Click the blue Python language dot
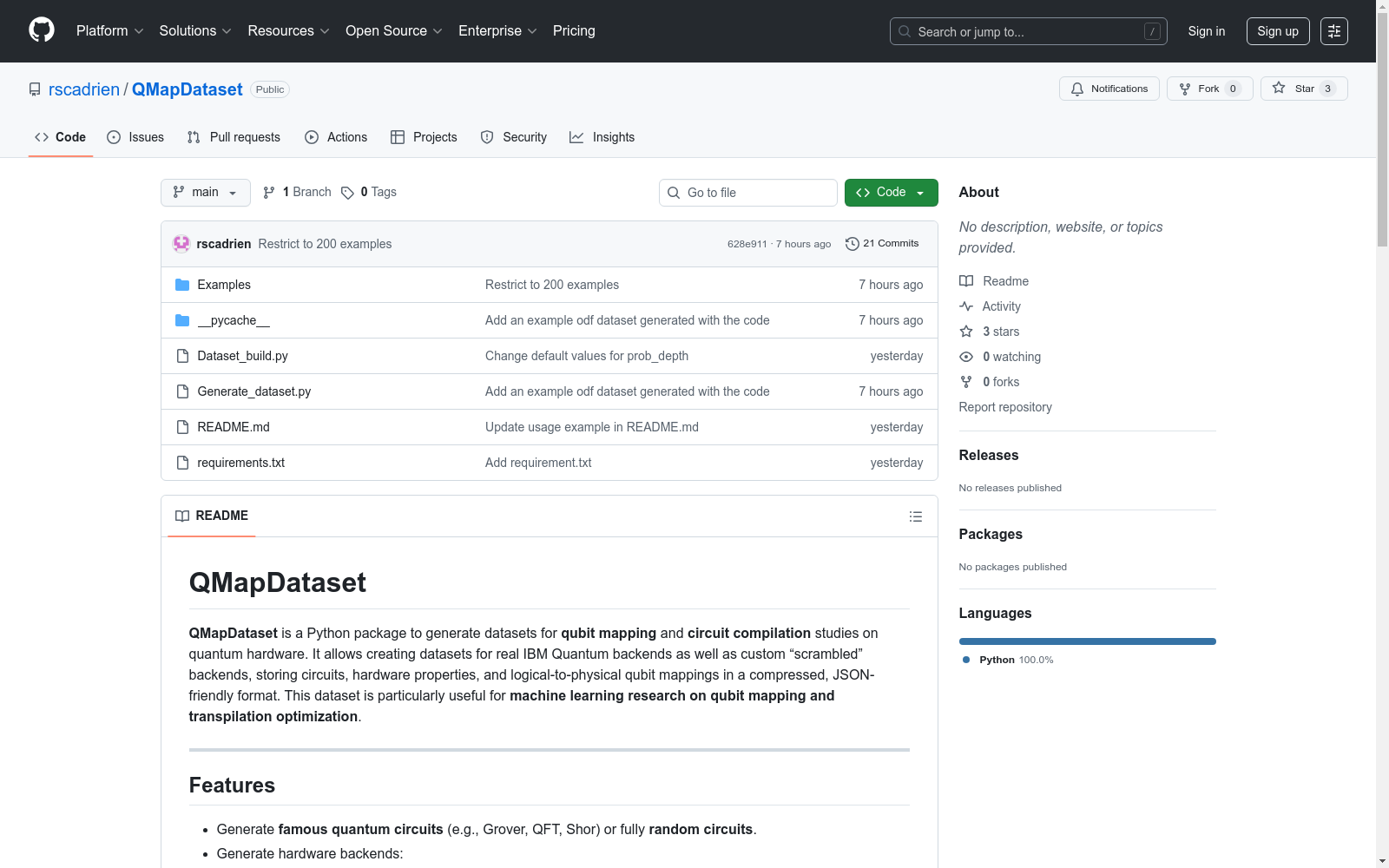The width and height of the screenshot is (1389, 868). pos(966,660)
